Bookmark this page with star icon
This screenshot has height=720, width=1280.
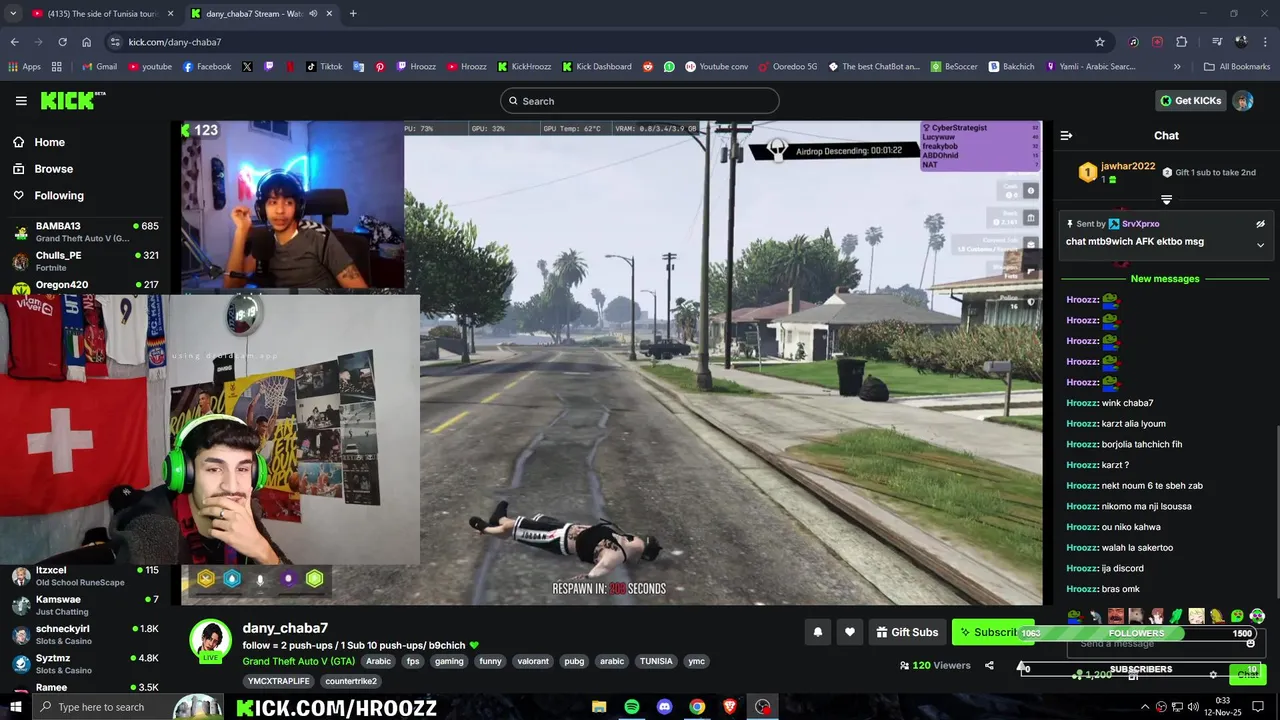[1100, 42]
